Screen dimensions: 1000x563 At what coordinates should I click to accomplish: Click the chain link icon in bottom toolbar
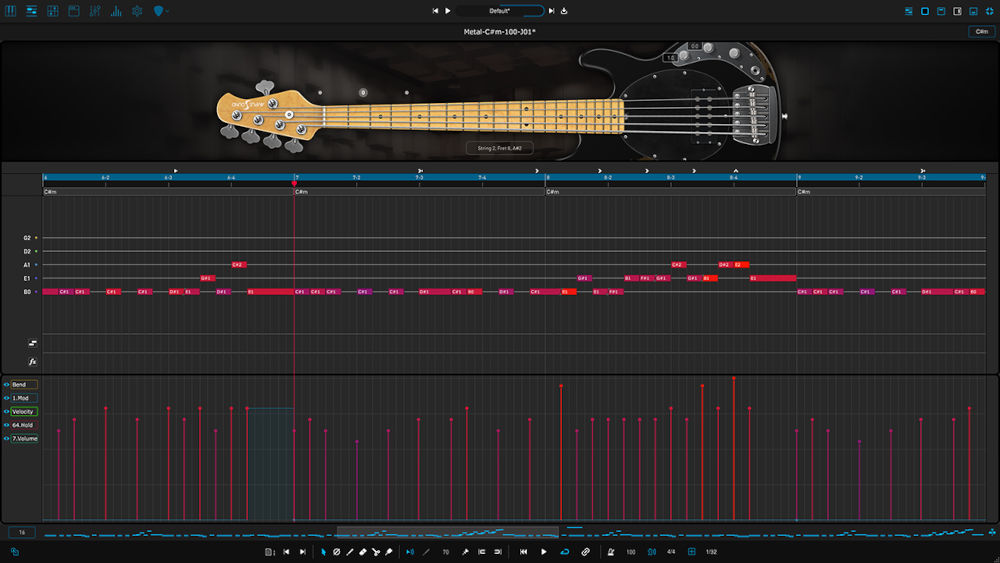pyautogui.click(x=585, y=552)
